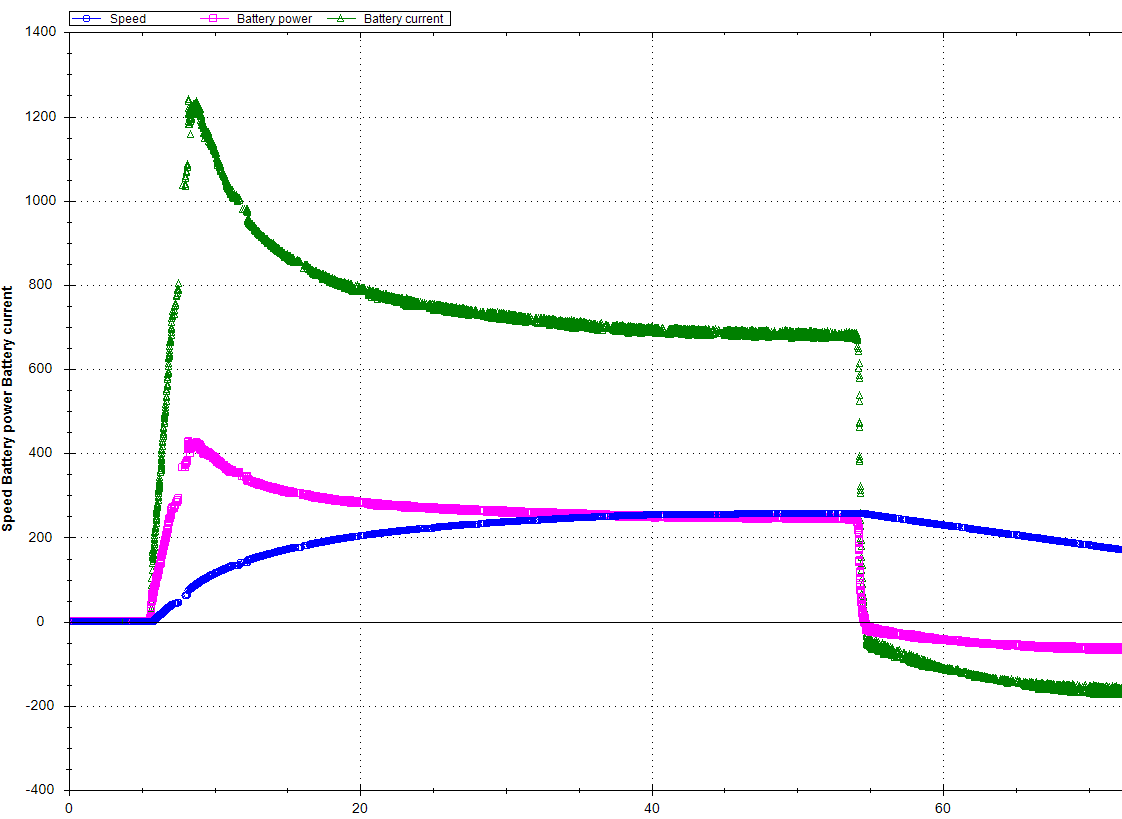Viewport: 1122px width, 819px height.
Task: Click the peak of the magenta Battery power curve
Action: click(192, 443)
